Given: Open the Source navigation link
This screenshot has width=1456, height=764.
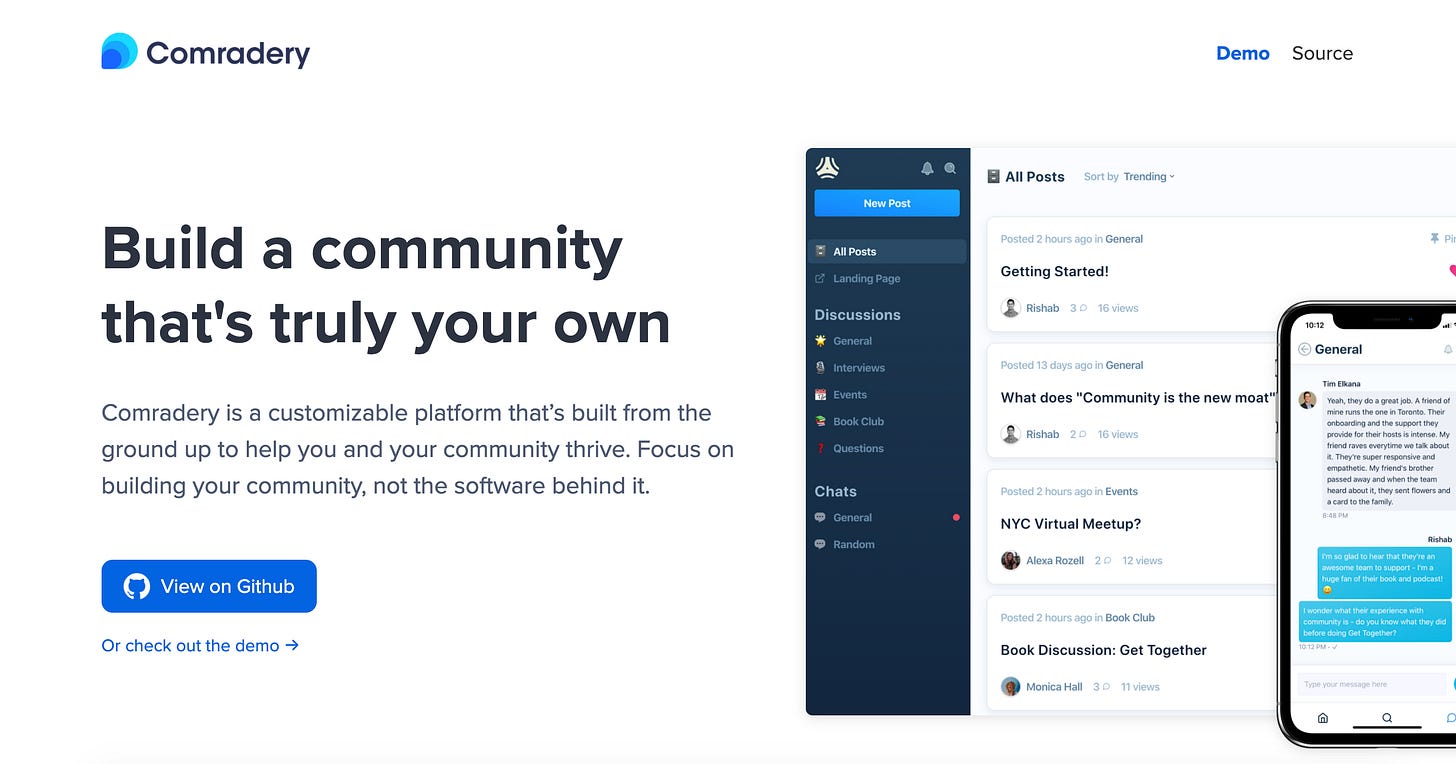Looking at the screenshot, I should [1322, 53].
